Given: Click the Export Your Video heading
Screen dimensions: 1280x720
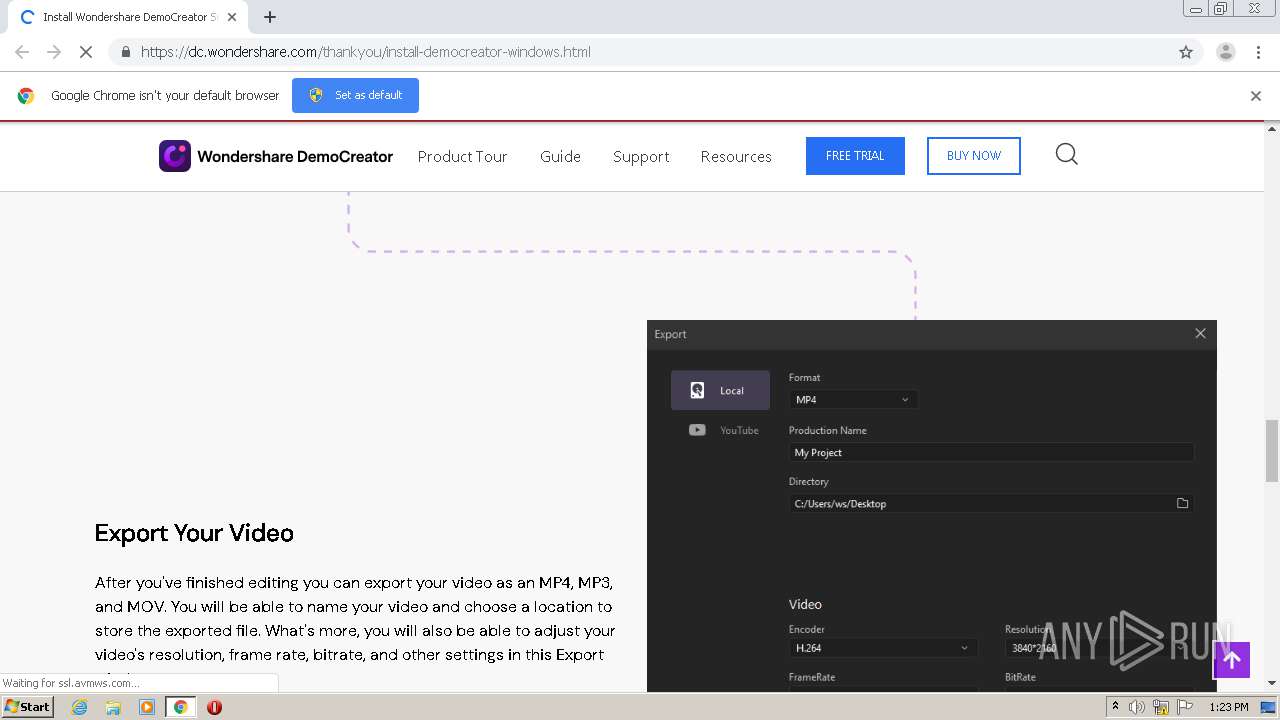Looking at the screenshot, I should click(194, 533).
